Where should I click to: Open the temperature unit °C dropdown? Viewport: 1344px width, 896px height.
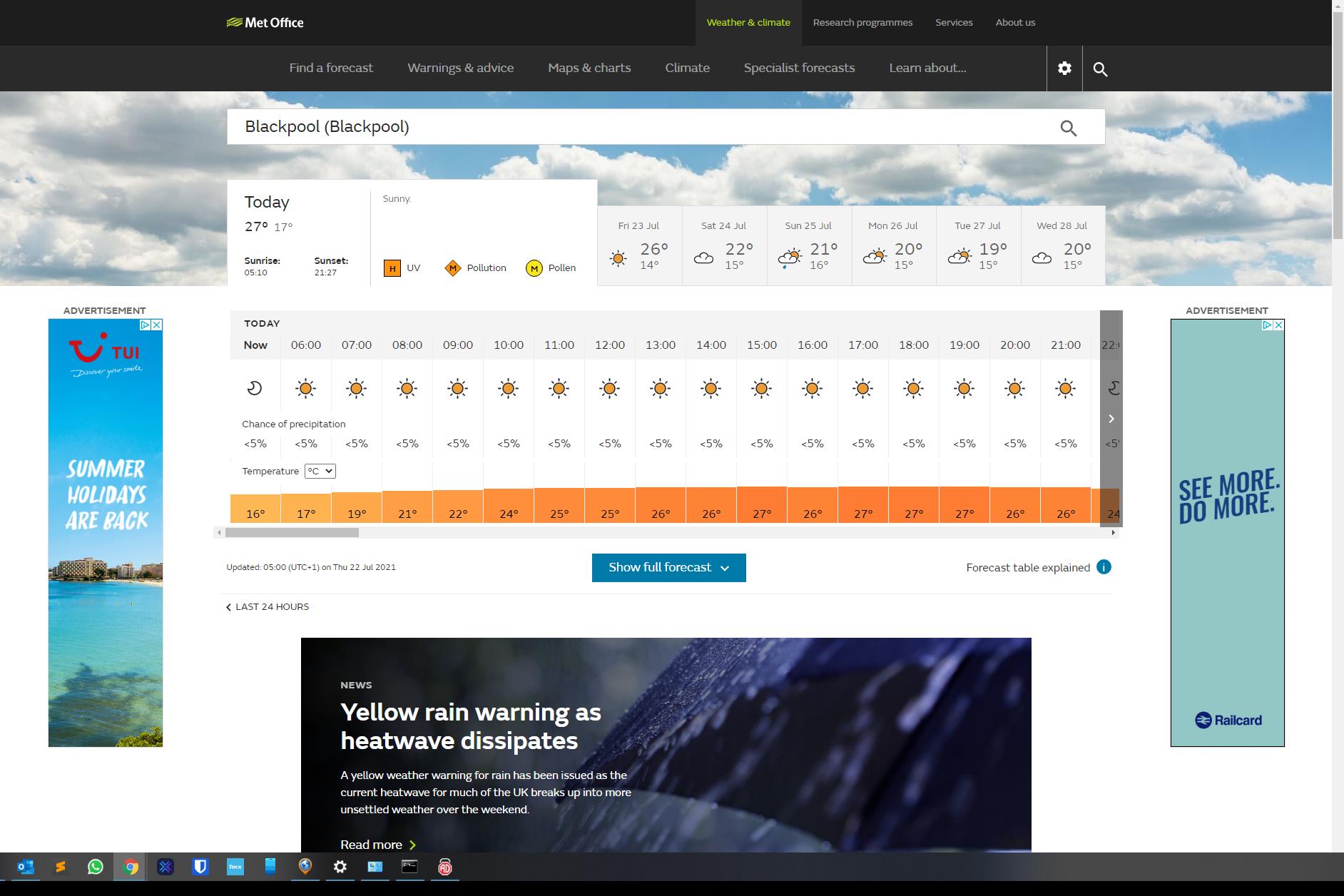pos(320,471)
